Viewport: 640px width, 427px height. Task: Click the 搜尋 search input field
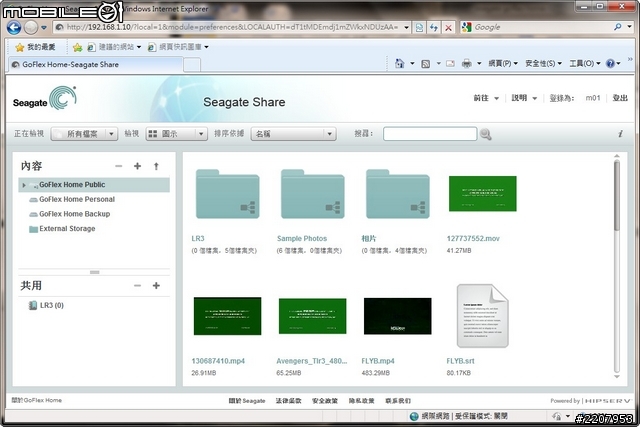click(x=430, y=134)
